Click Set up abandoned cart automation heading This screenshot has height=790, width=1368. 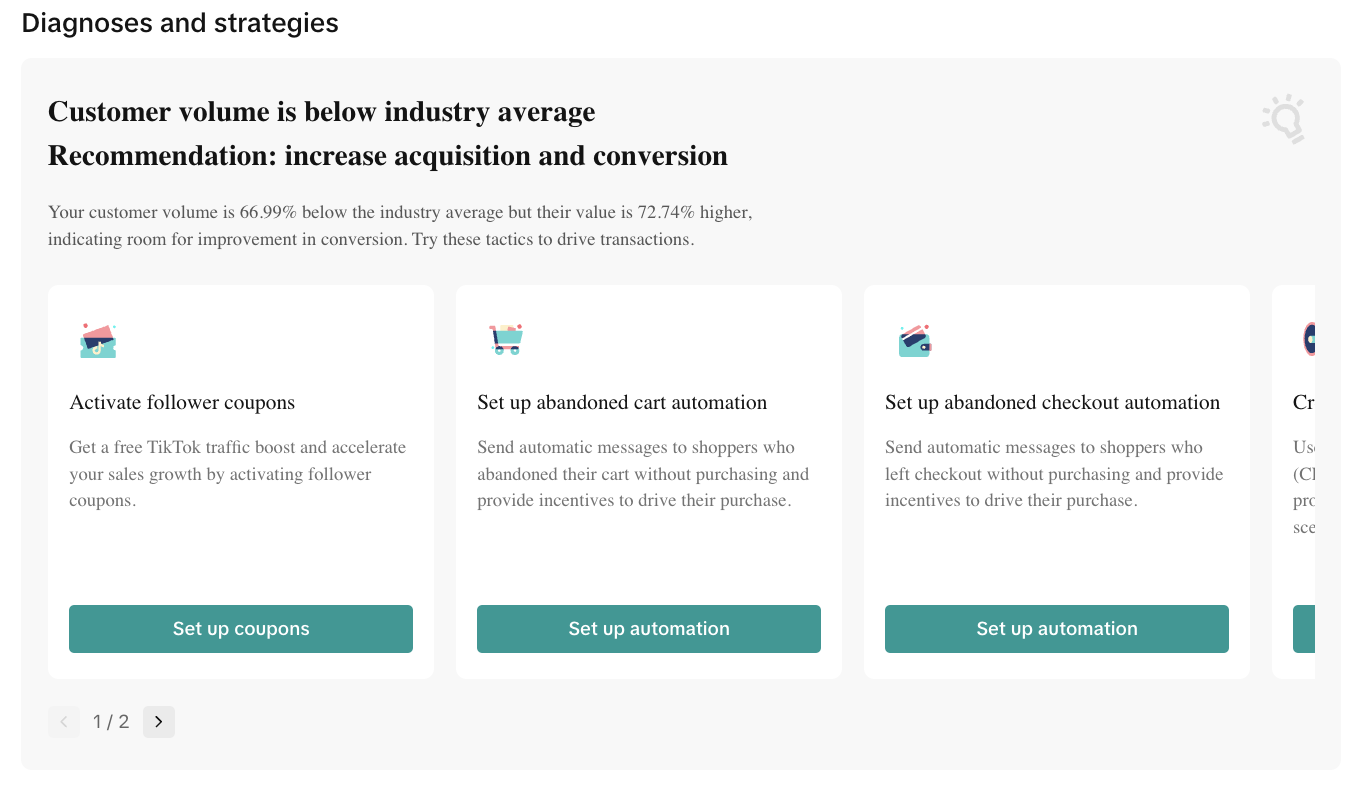click(621, 403)
